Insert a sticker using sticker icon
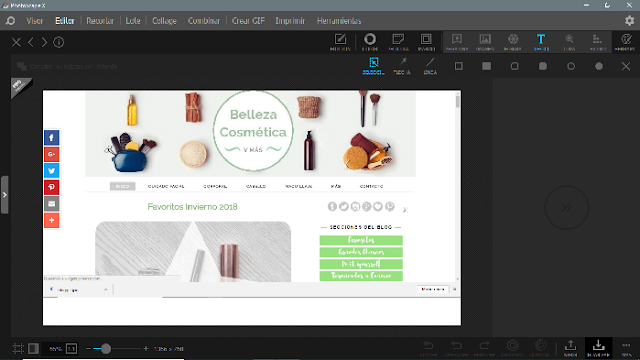The image size is (640, 360). click(x=457, y=42)
